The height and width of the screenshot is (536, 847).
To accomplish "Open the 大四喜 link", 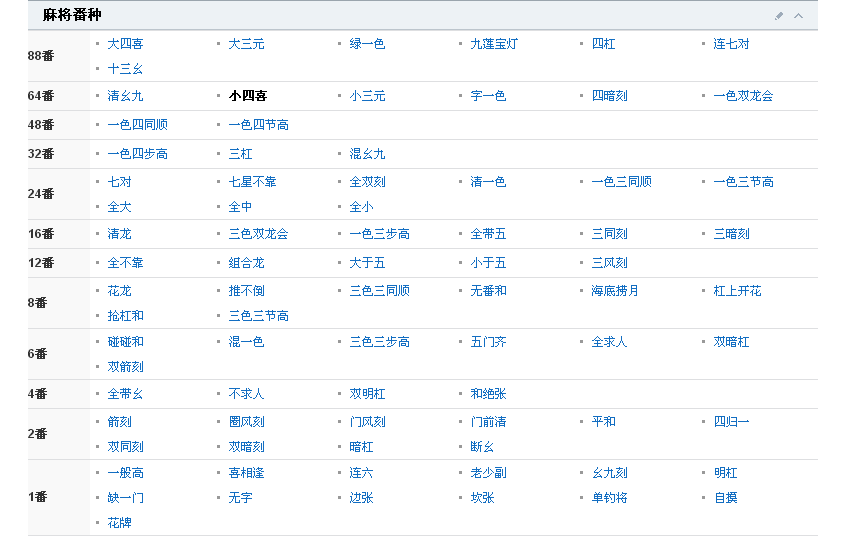I will point(125,44).
